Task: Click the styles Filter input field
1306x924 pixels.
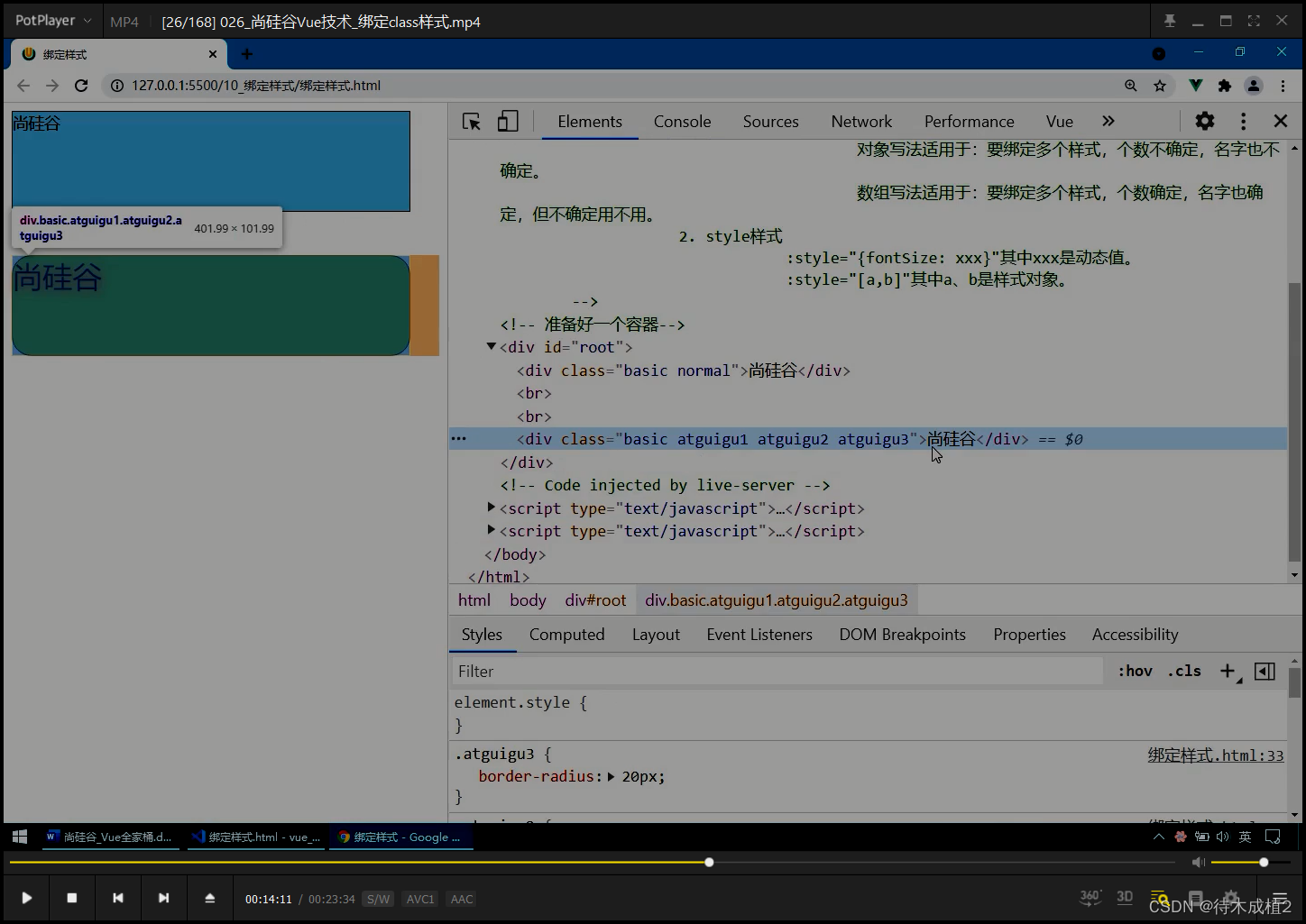Action: pyautogui.click(x=777, y=672)
